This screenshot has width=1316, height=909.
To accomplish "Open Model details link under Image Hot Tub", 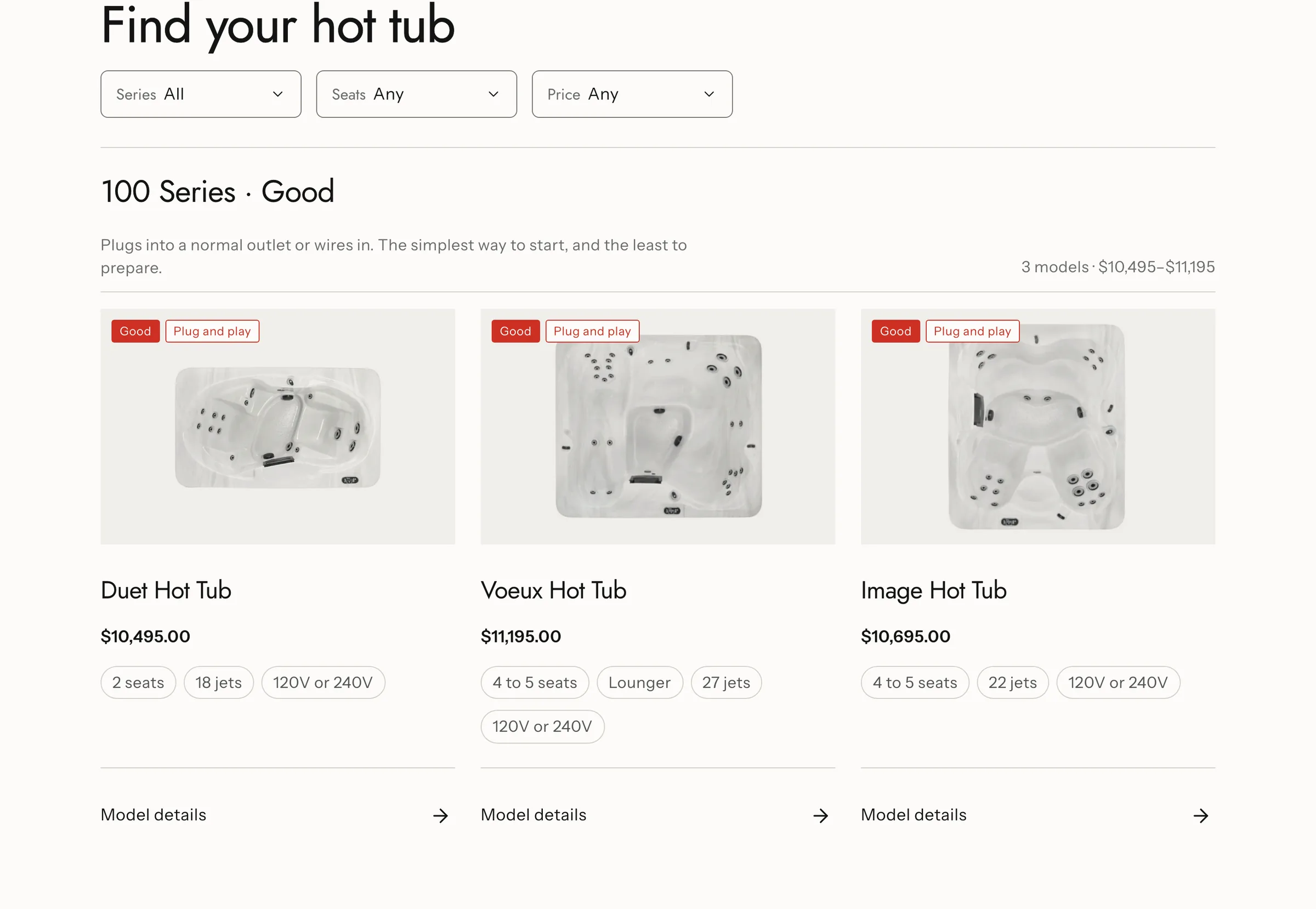I will pyautogui.click(x=913, y=815).
